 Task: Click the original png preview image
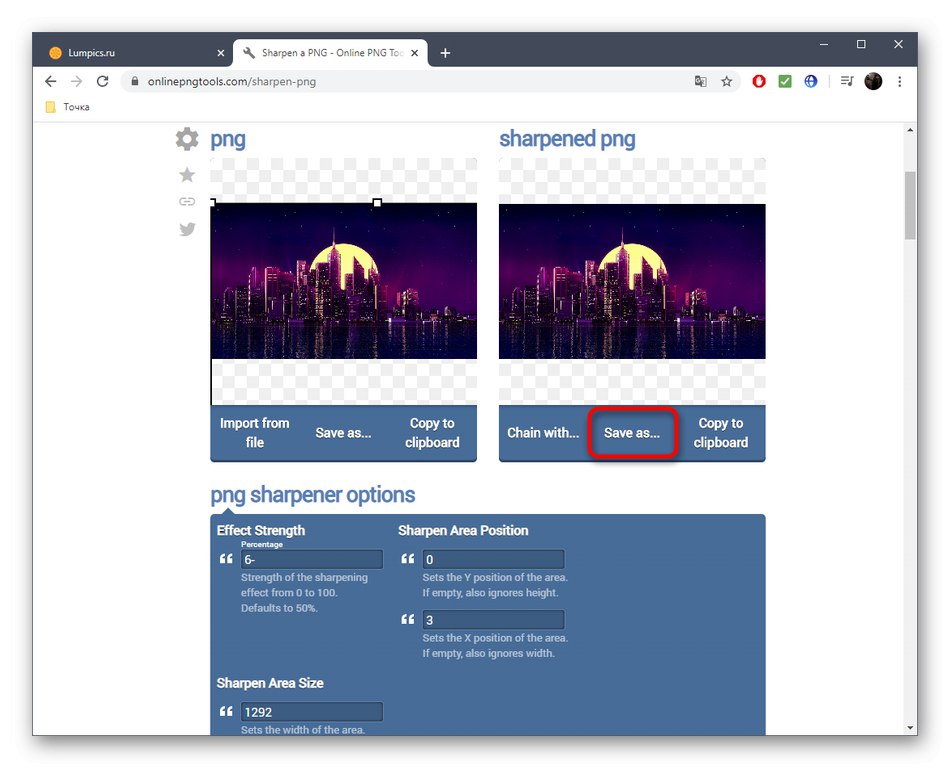click(344, 281)
